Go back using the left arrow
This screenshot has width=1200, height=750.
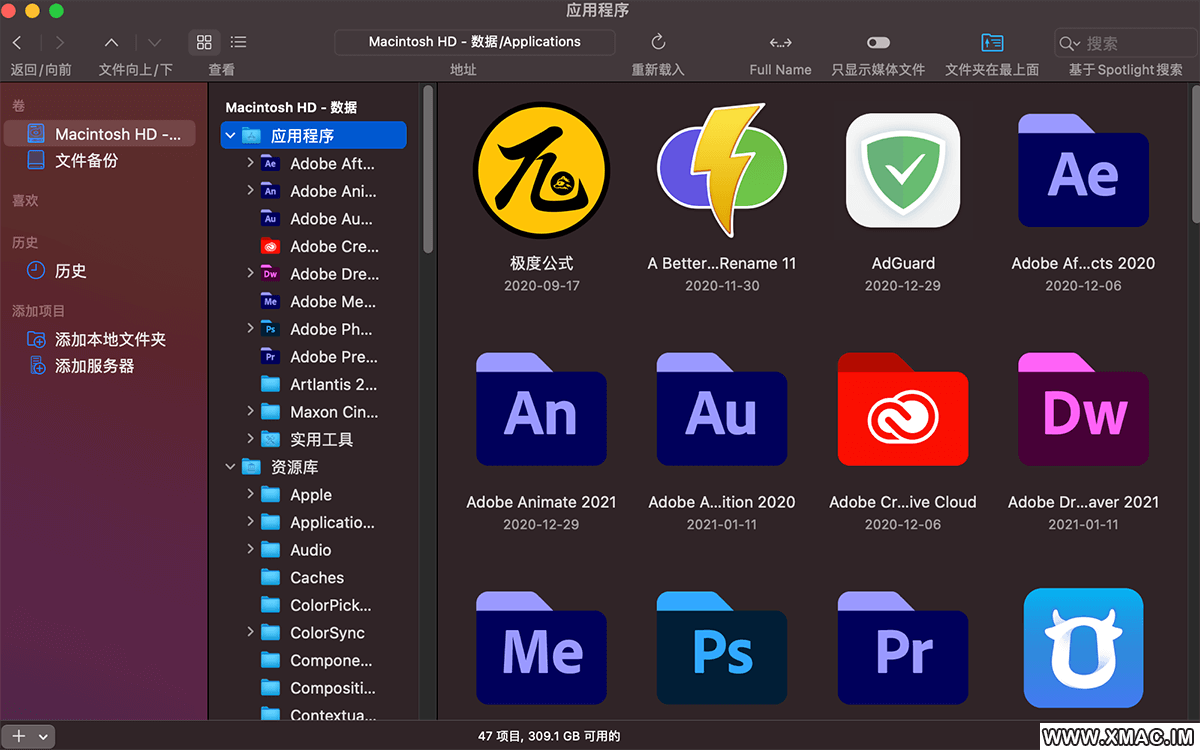[x=17, y=42]
